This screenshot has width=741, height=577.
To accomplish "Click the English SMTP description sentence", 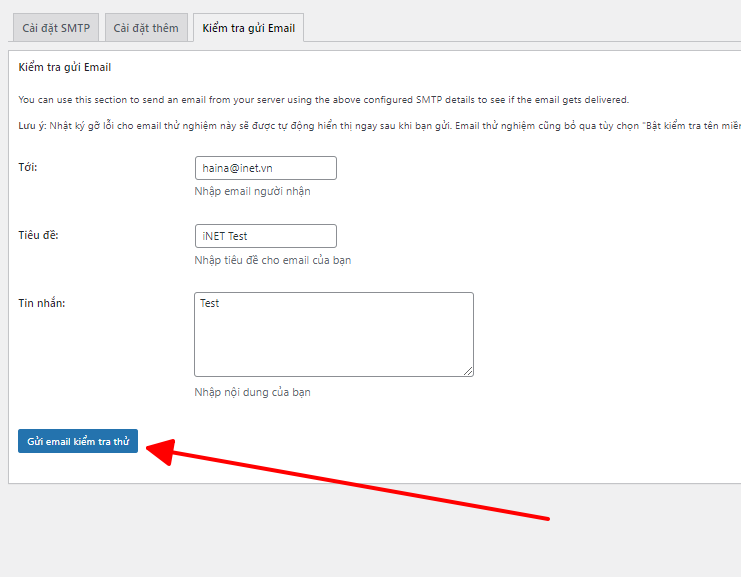I will point(324,100).
